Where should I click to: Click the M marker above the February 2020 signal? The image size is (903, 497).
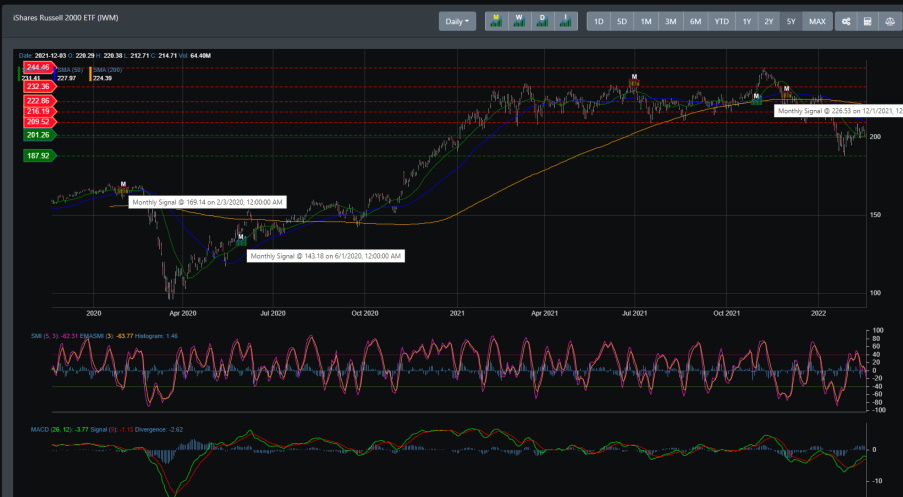pos(123,184)
